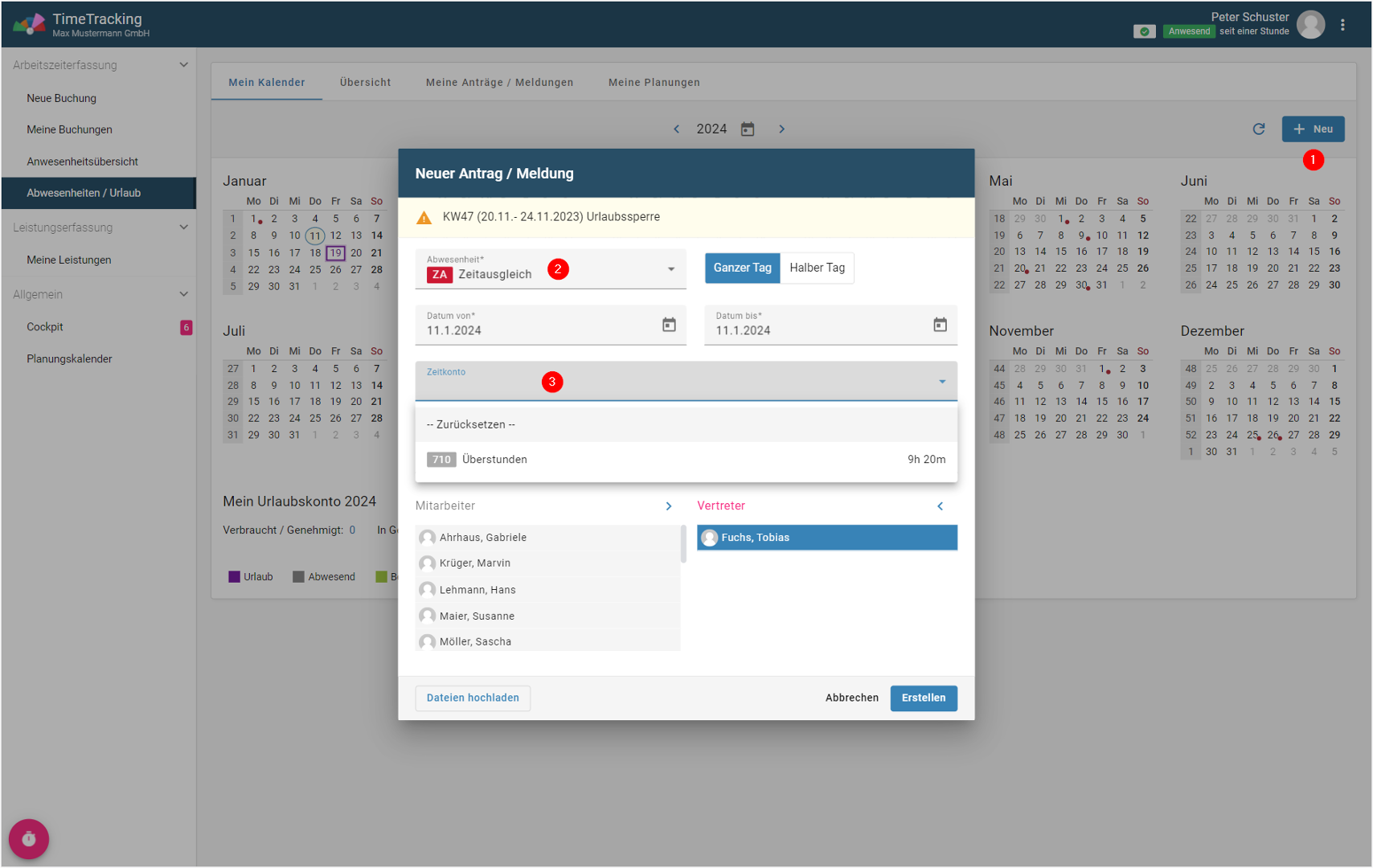
Task: Select the Zurücksetzen option
Action: click(x=686, y=424)
